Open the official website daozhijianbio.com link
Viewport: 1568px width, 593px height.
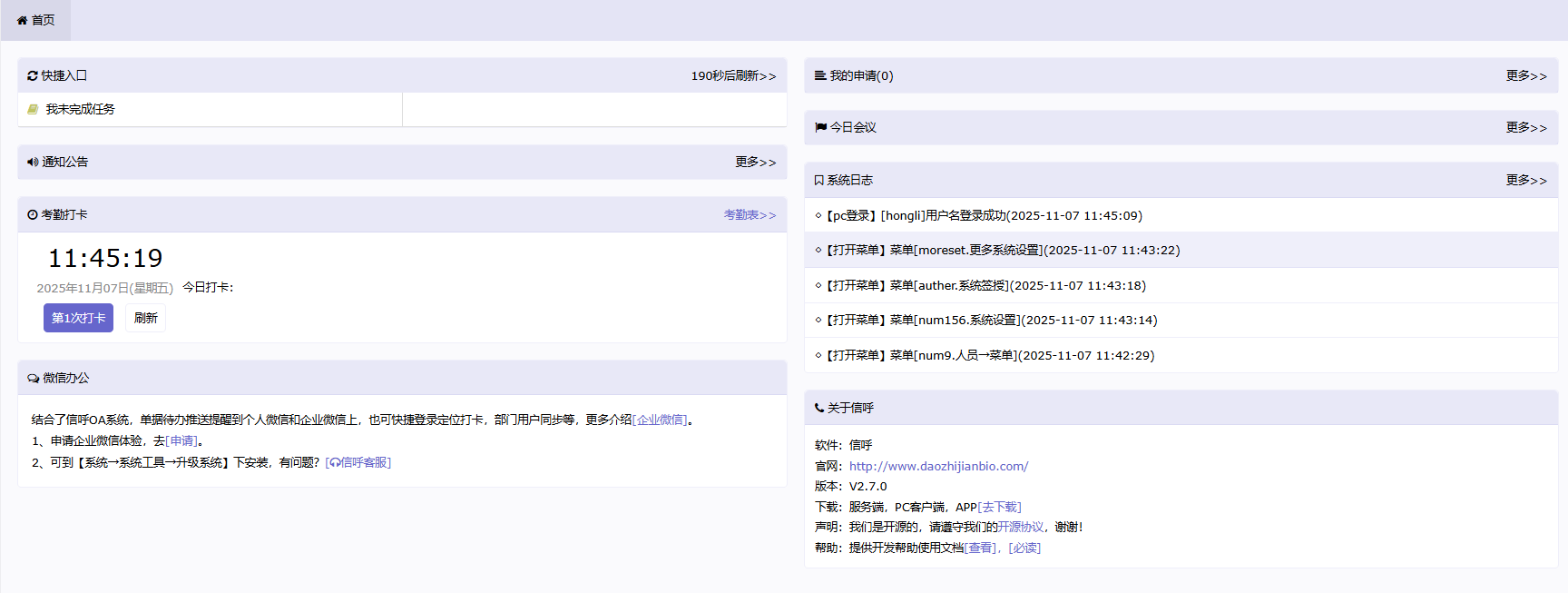[938, 467]
